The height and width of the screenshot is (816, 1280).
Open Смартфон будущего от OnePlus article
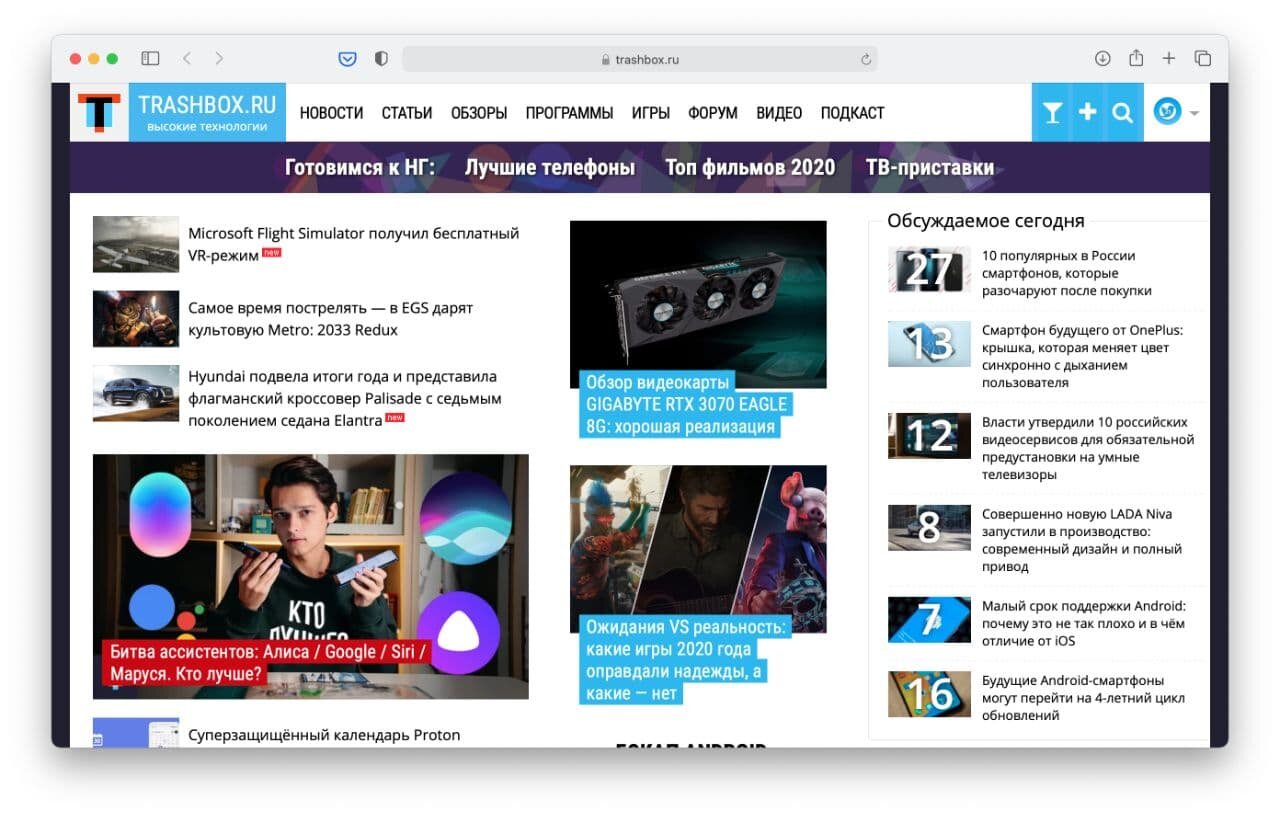(1083, 356)
